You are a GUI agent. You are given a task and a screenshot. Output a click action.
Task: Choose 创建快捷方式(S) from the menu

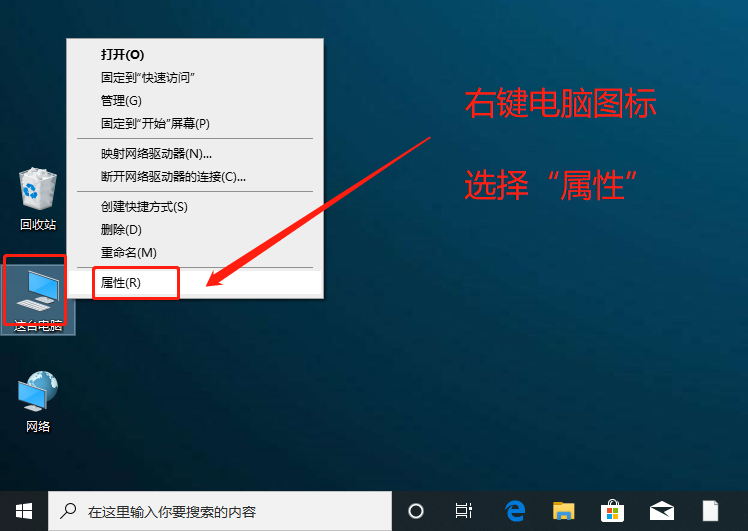point(144,206)
